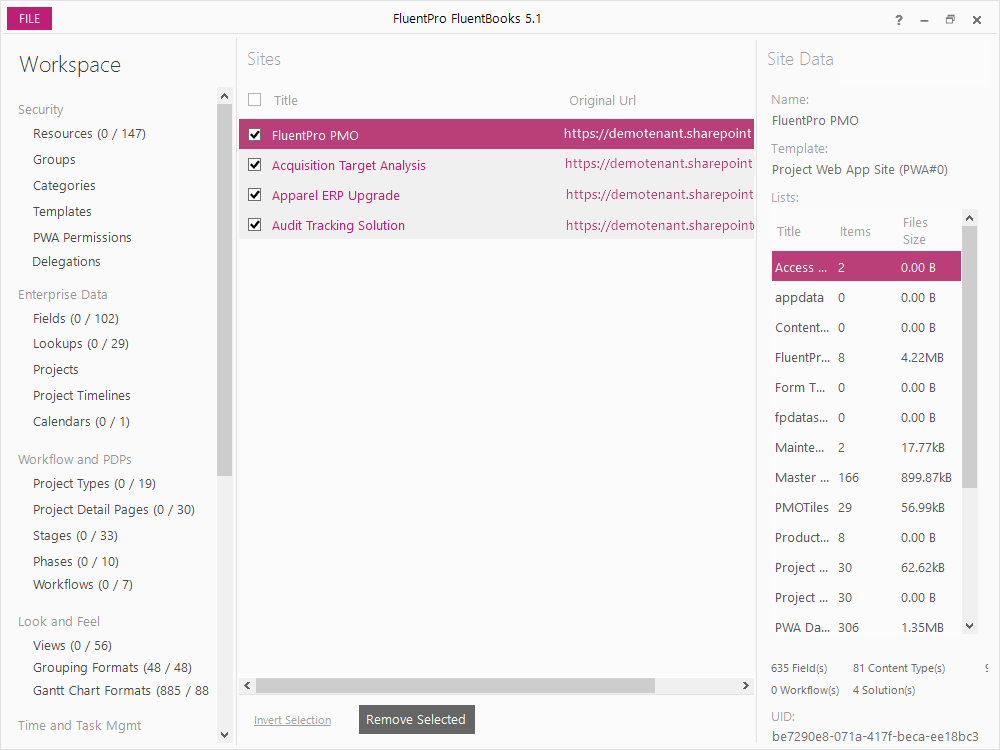The height and width of the screenshot is (750, 1000).
Task: Click the Sites horizontal scrollbar thumb
Action: [x=455, y=686]
